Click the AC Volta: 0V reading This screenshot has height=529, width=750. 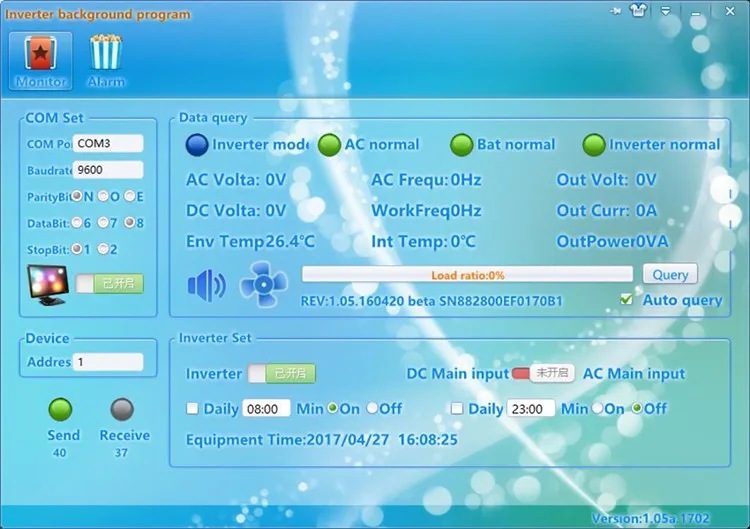(x=236, y=180)
